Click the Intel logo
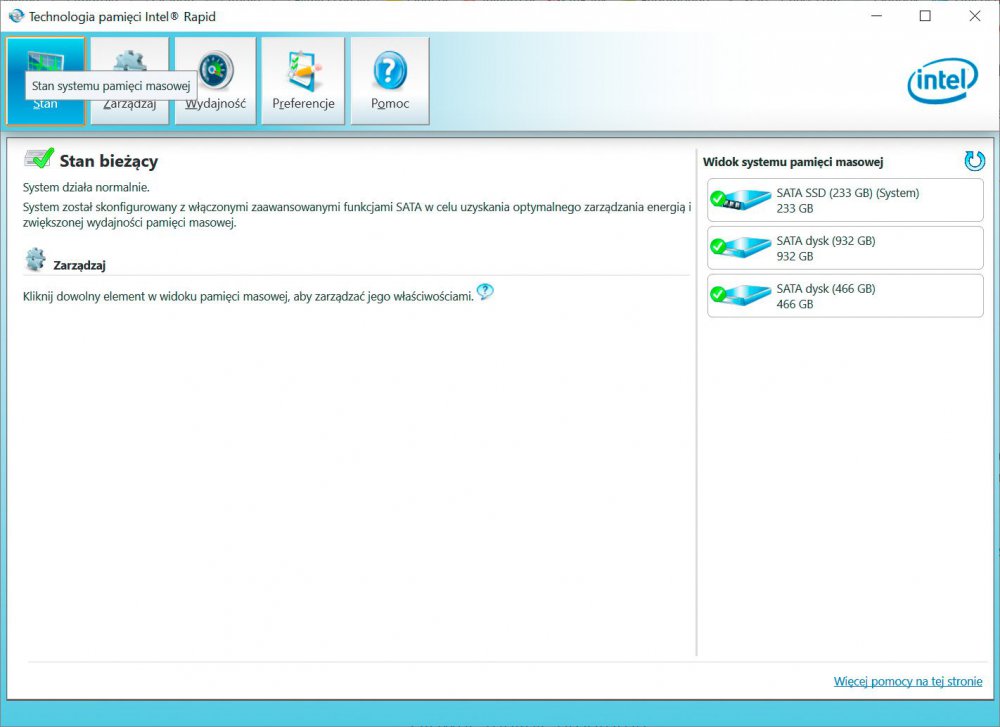 pyautogui.click(x=942, y=81)
